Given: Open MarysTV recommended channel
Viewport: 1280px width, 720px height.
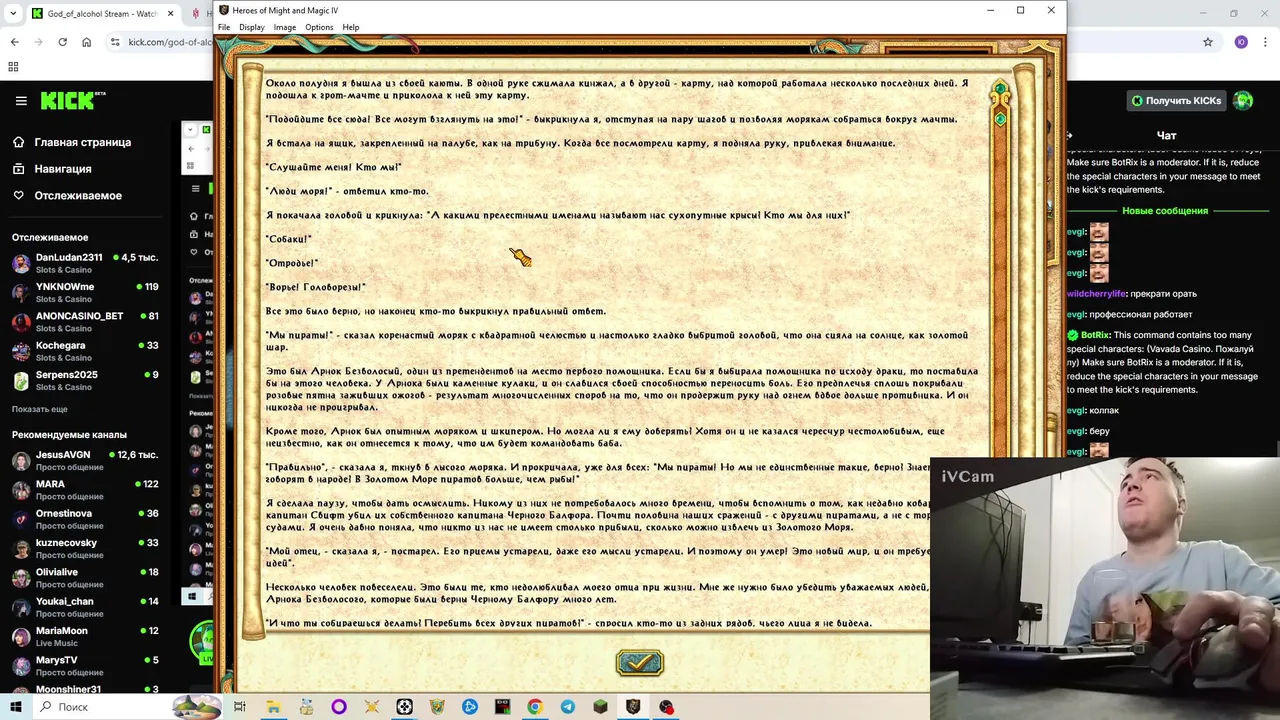Looking at the screenshot, I should pyautogui.click(x=85, y=665).
